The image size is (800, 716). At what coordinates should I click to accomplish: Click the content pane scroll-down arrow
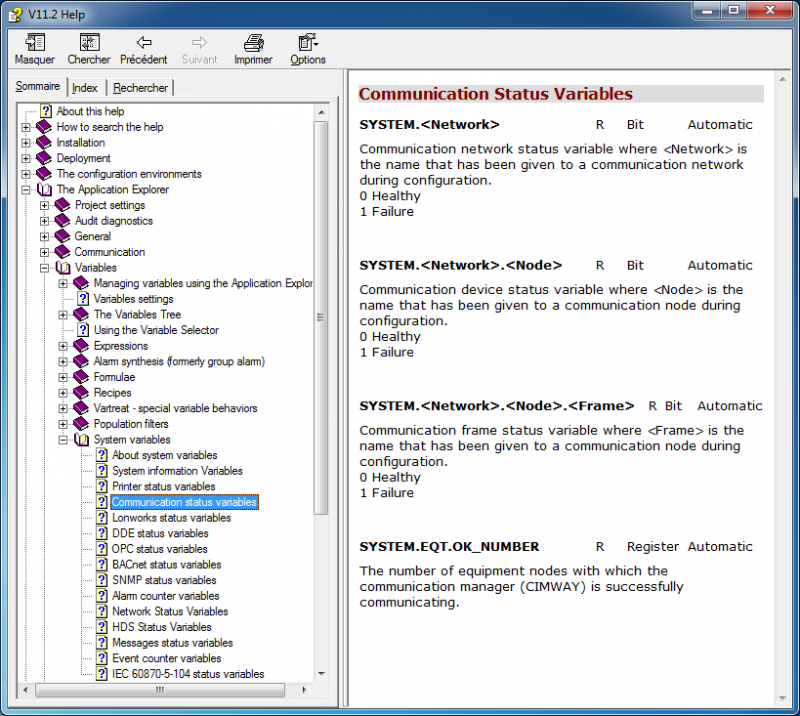(x=783, y=698)
